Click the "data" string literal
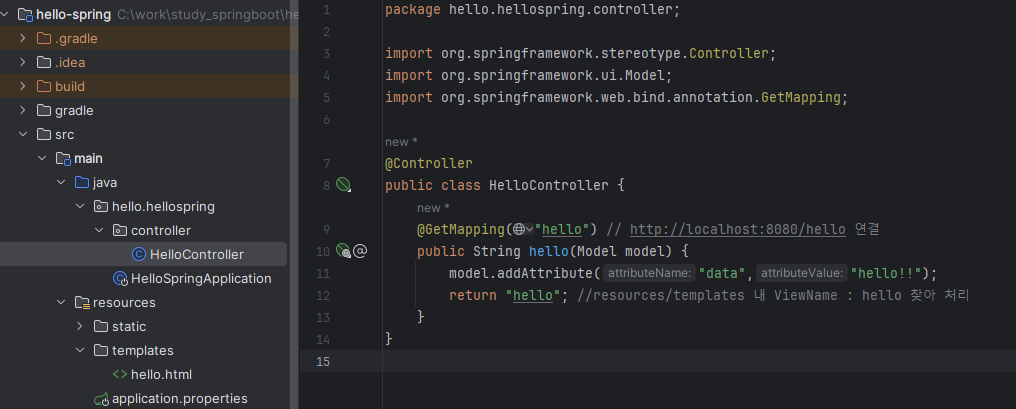The height and width of the screenshot is (409, 1016). pos(722,273)
